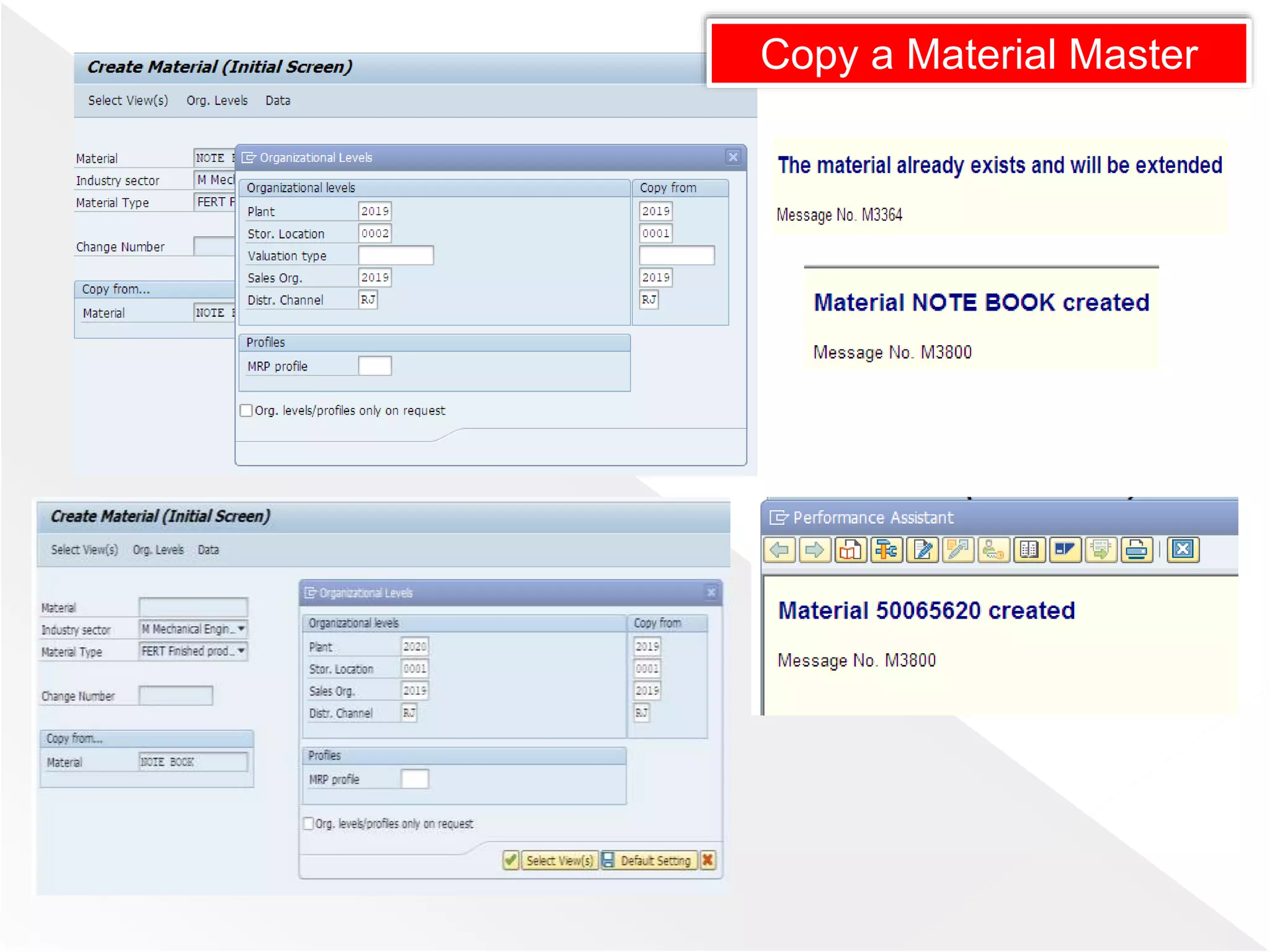This screenshot has height=952, width=1270.
Task: Open Org. Levels menu in lower window
Action: 158,550
